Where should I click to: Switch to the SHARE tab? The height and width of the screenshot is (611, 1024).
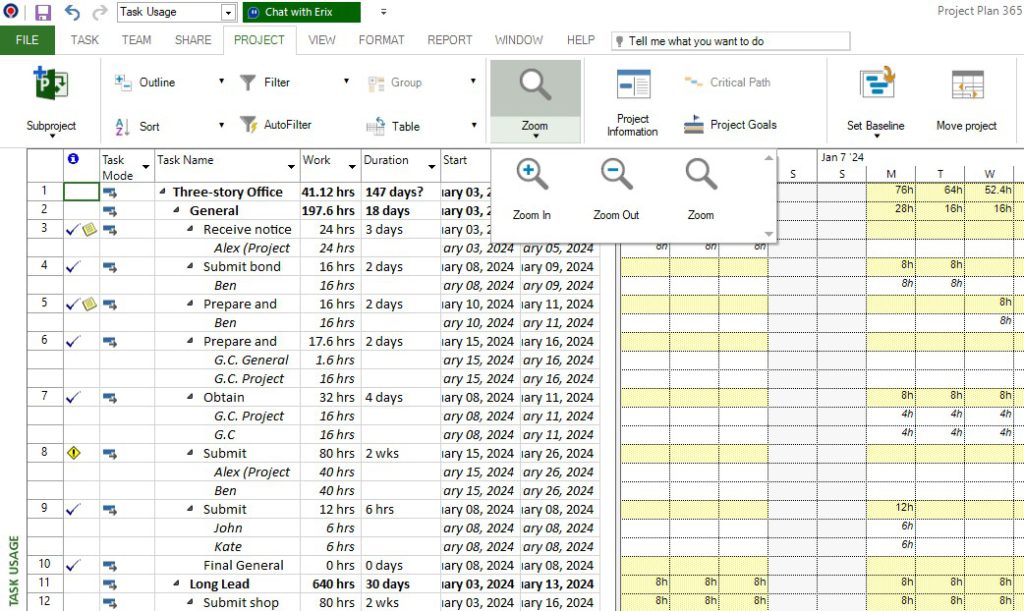point(193,40)
